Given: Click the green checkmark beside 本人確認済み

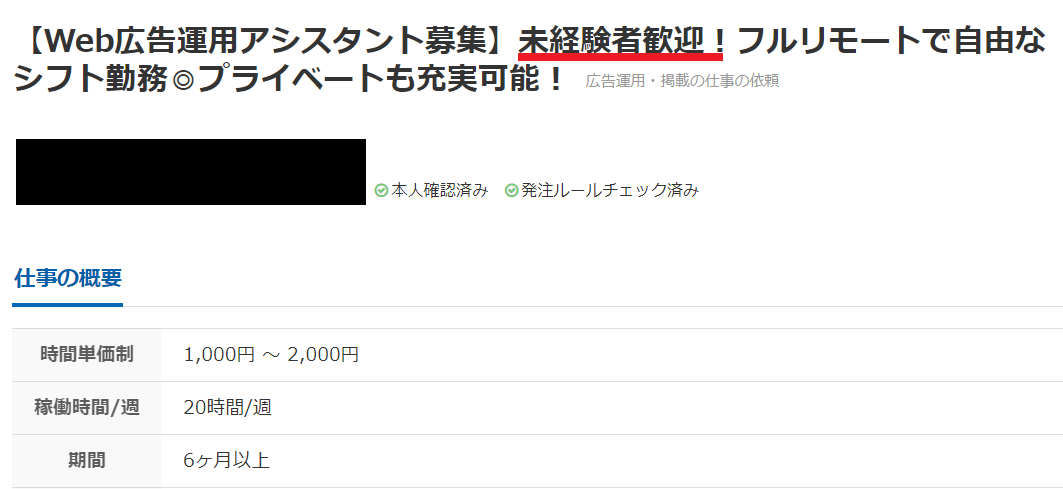Looking at the screenshot, I should (381, 191).
